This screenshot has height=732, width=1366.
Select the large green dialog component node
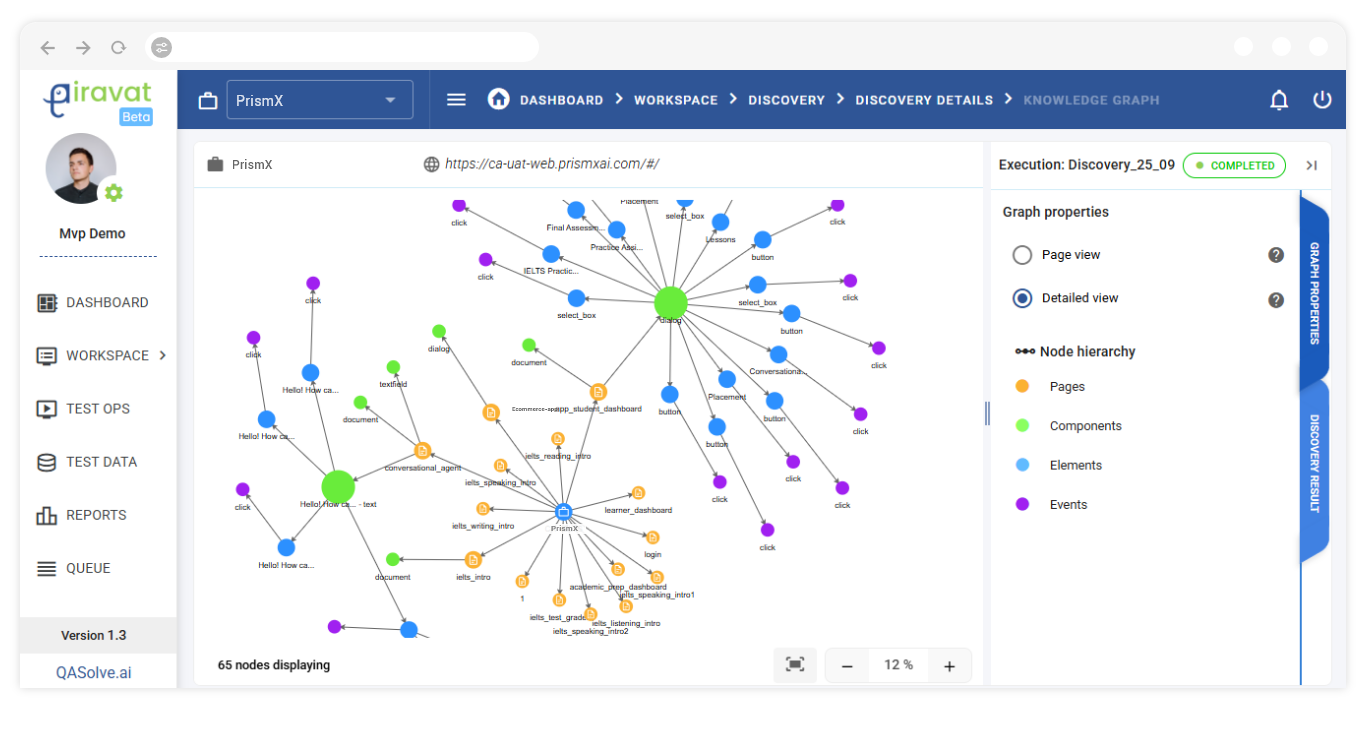[670, 302]
